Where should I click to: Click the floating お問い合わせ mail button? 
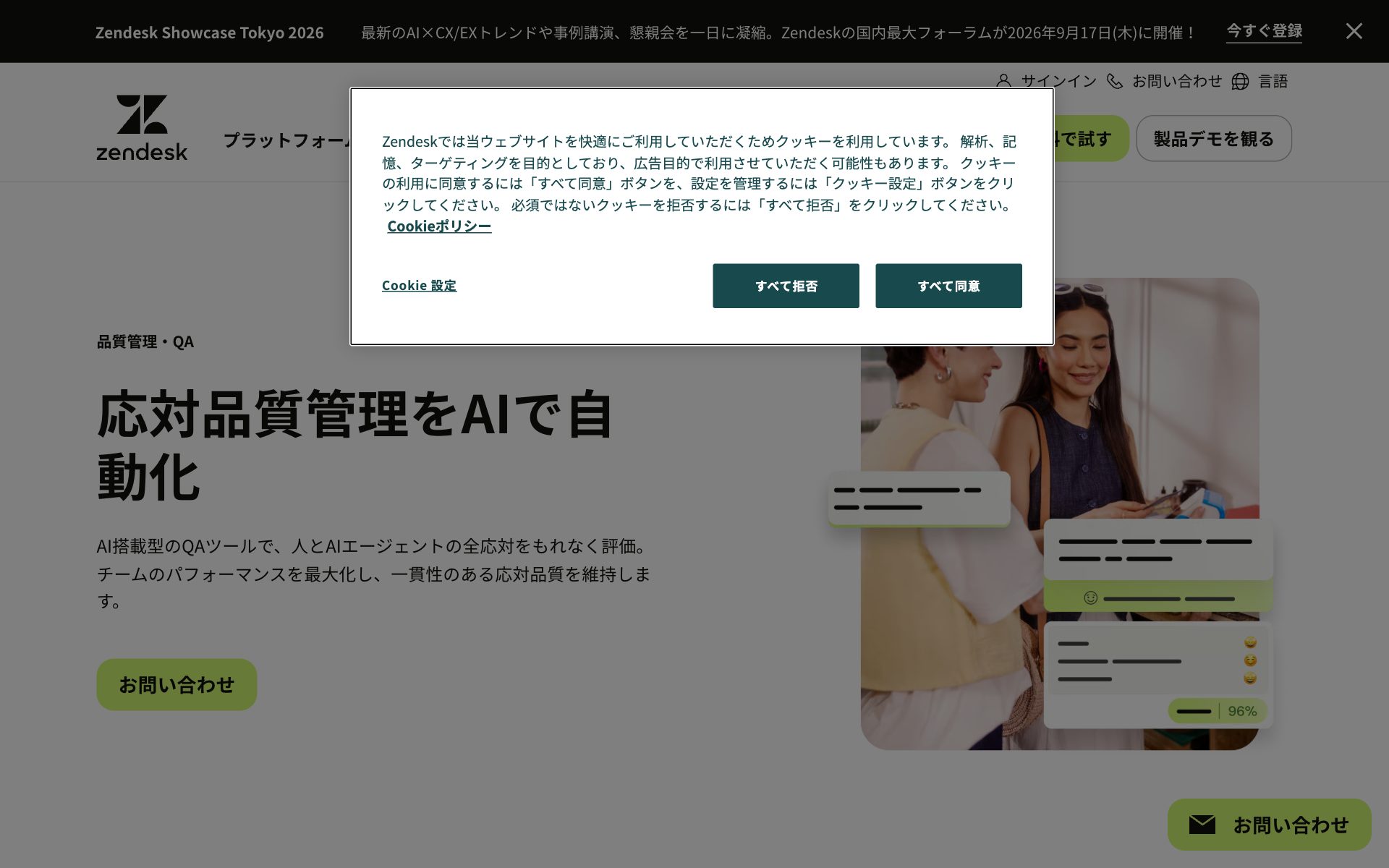coord(1269,824)
